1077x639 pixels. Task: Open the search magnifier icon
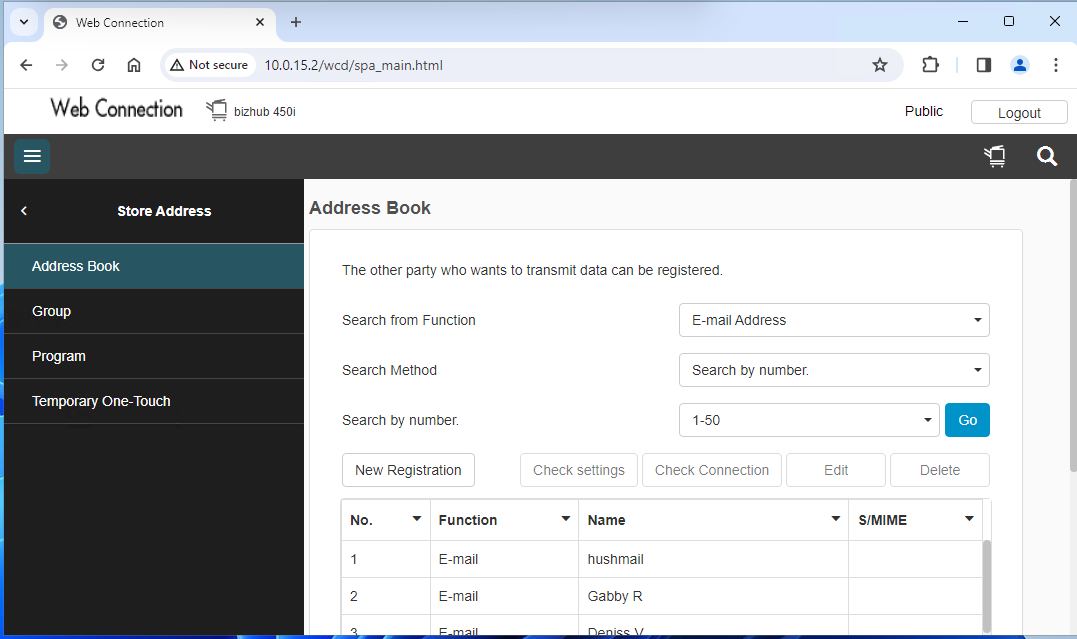[x=1046, y=157]
